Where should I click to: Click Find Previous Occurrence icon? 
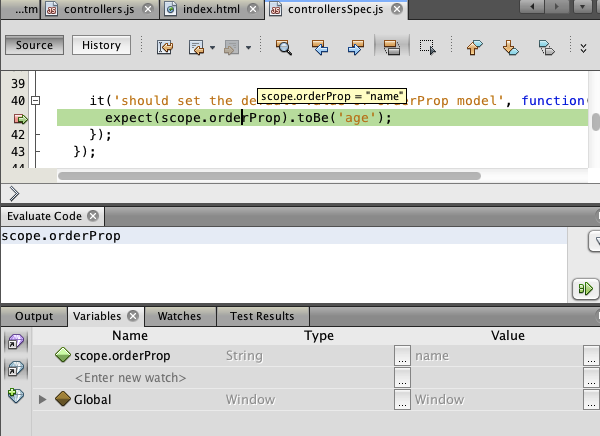click(320, 46)
